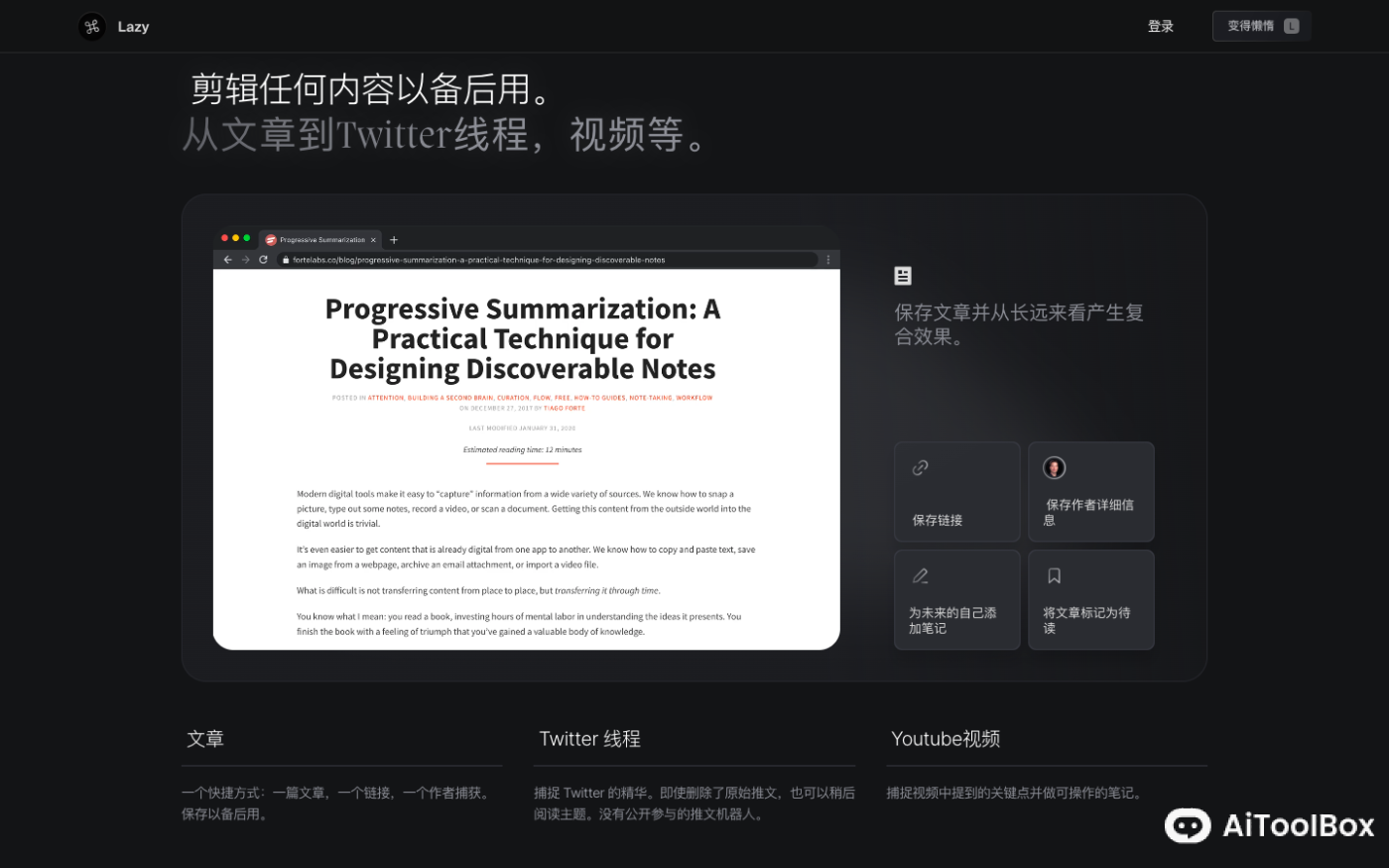
Task: Click the bookmark icon in 待读 card
Action: click(1054, 575)
